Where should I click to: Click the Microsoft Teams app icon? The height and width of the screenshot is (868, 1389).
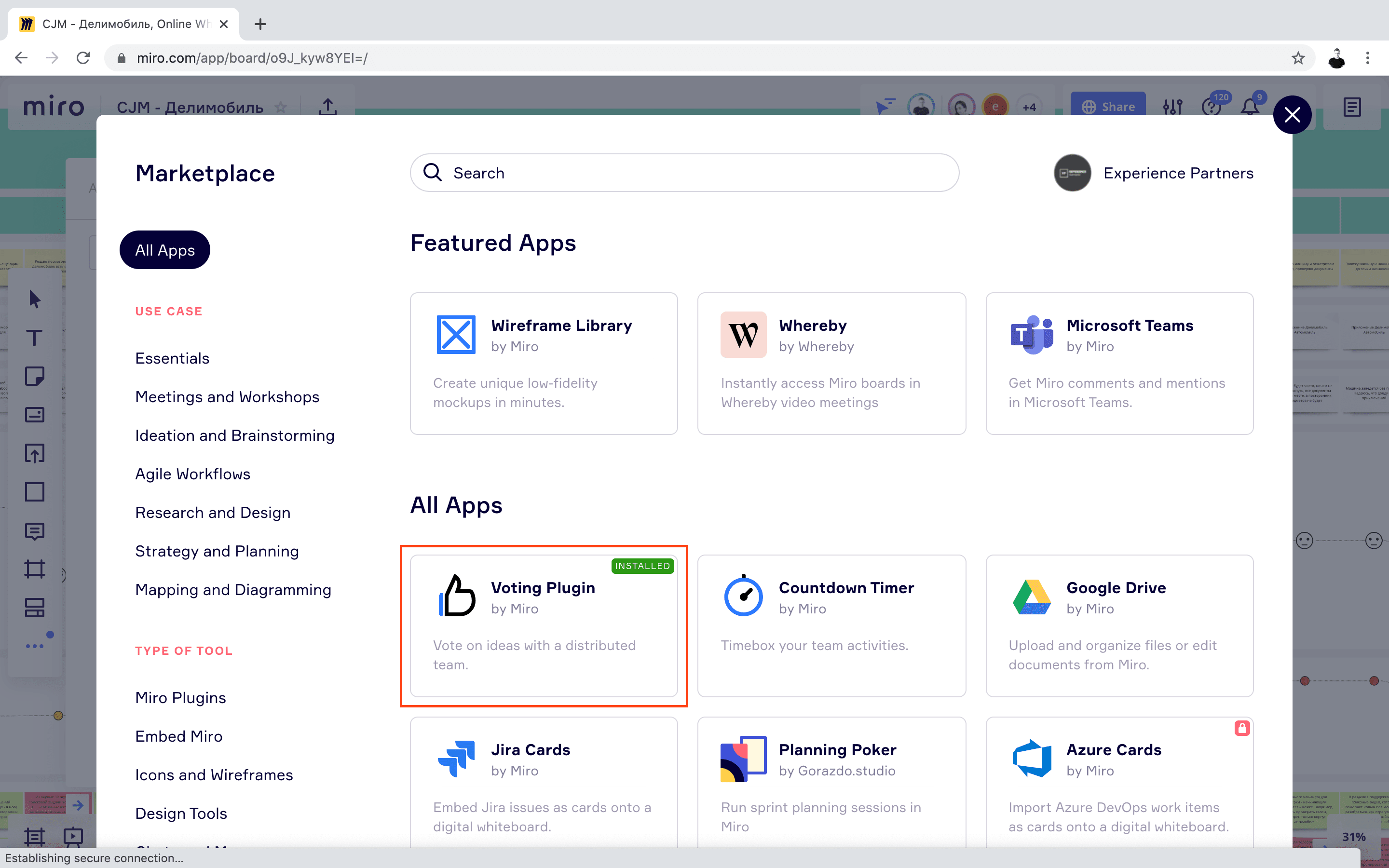click(x=1032, y=335)
